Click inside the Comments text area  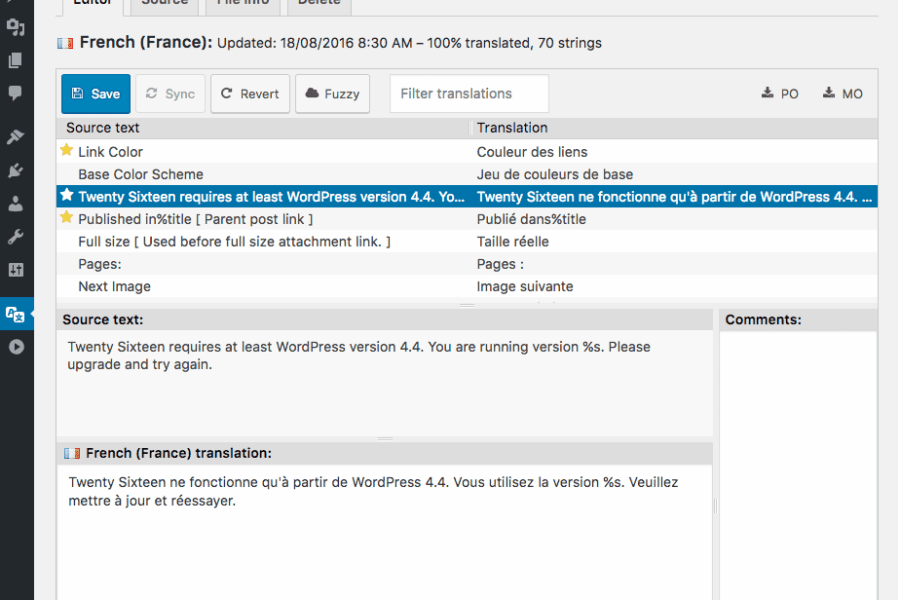(x=798, y=466)
